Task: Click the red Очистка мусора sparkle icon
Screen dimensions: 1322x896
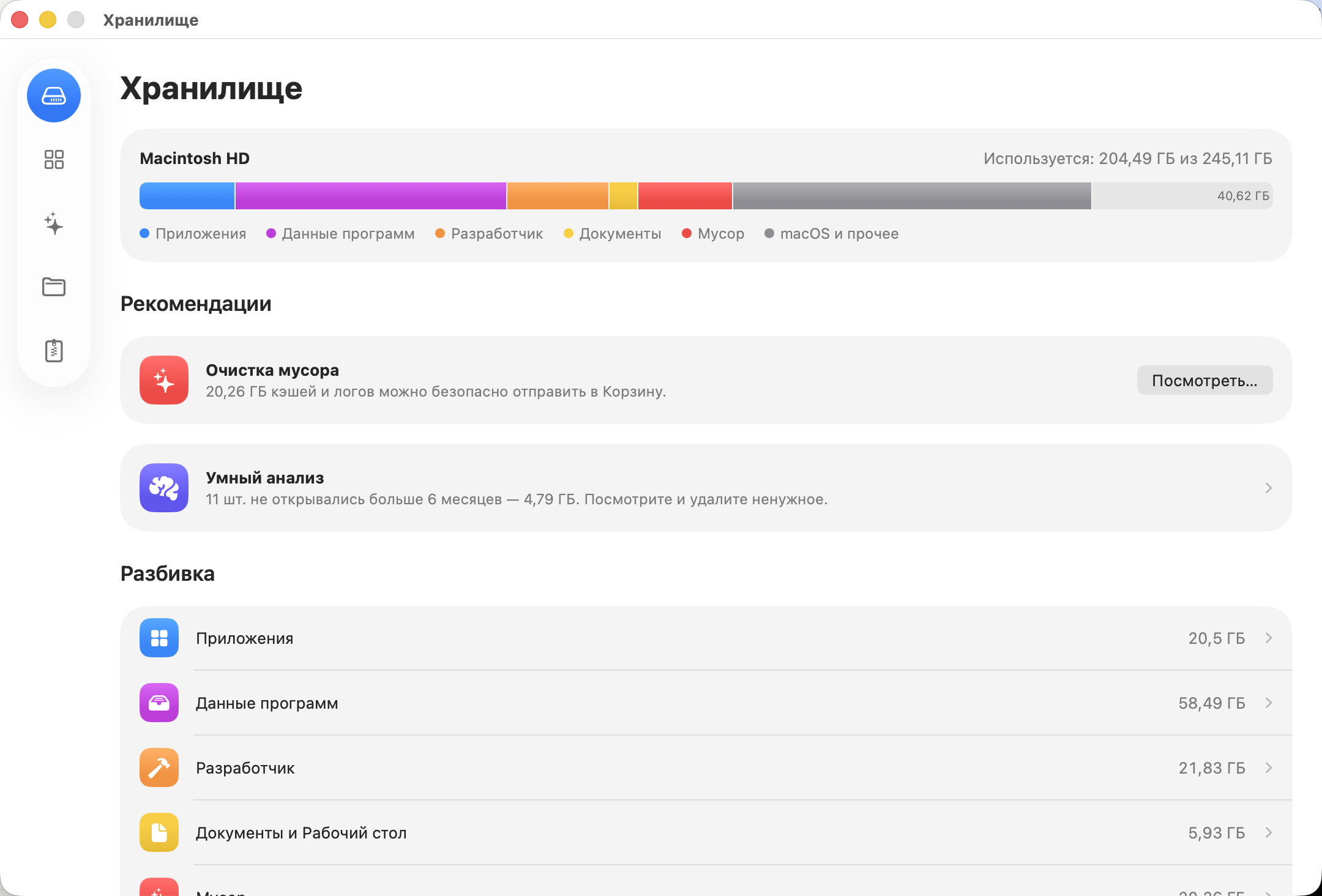Action: click(x=164, y=380)
